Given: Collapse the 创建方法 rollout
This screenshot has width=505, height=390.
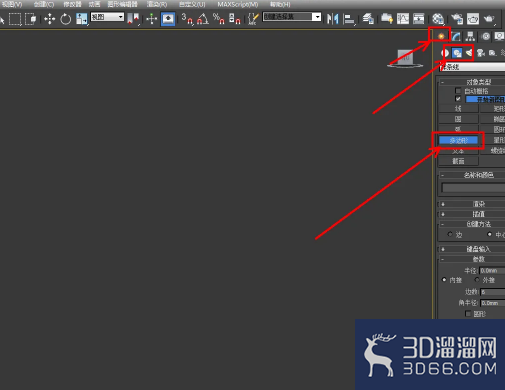Looking at the screenshot, I should [472, 224].
